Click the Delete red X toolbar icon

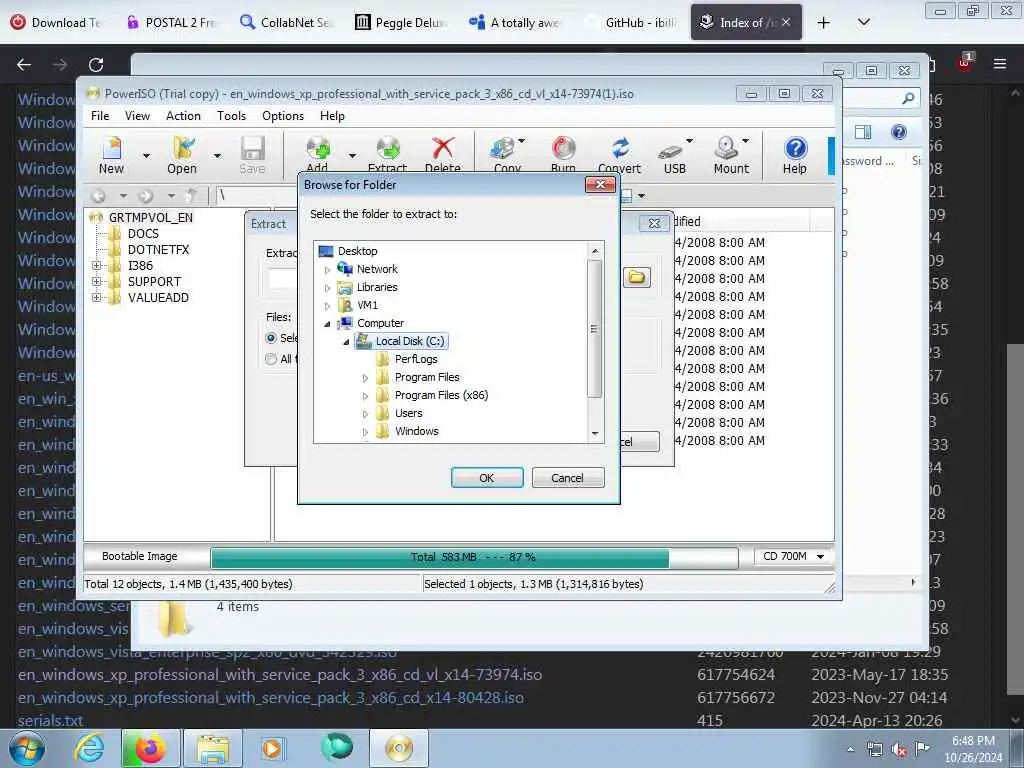443,153
